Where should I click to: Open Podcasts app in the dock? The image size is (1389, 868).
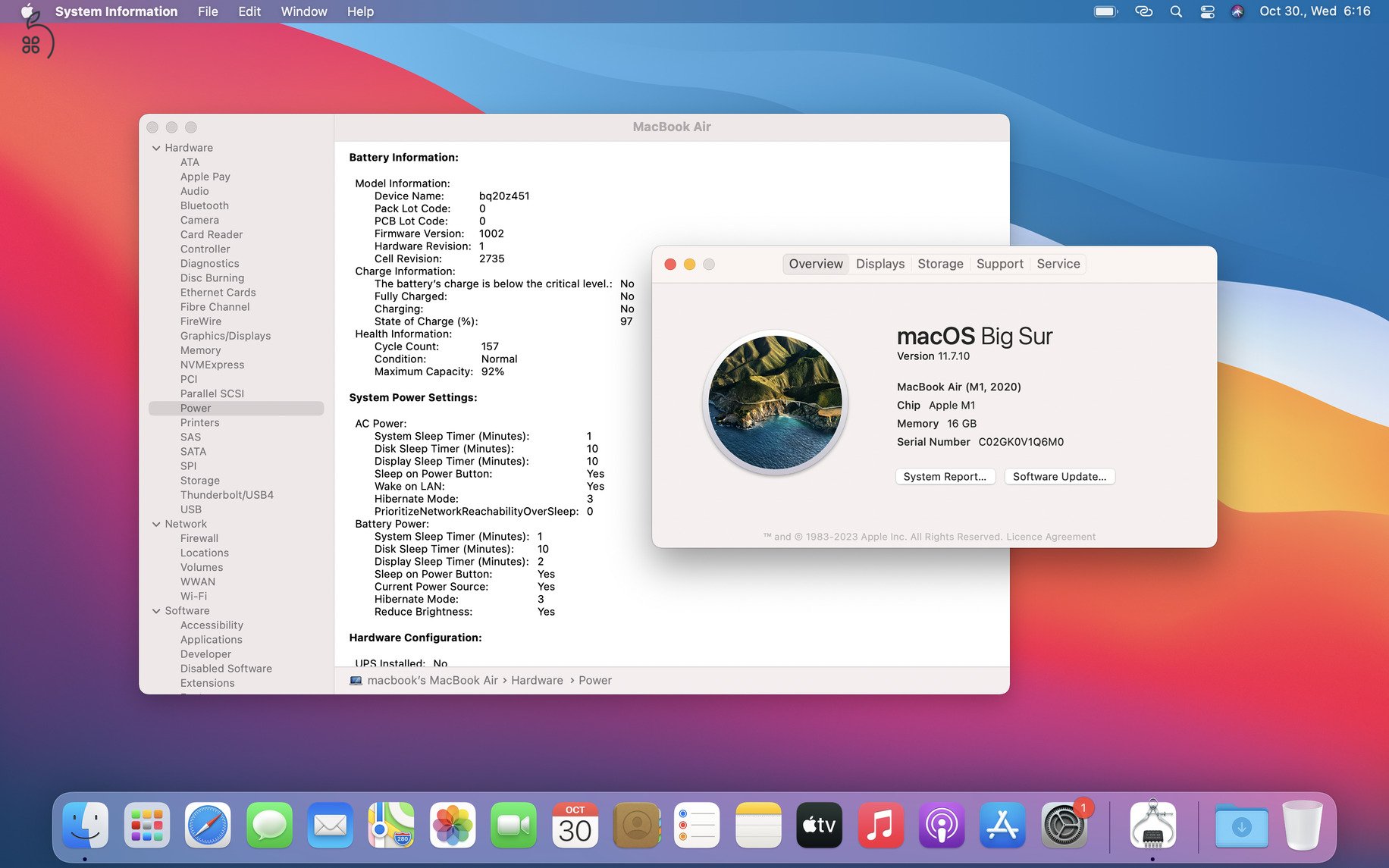(x=942, y=825)
